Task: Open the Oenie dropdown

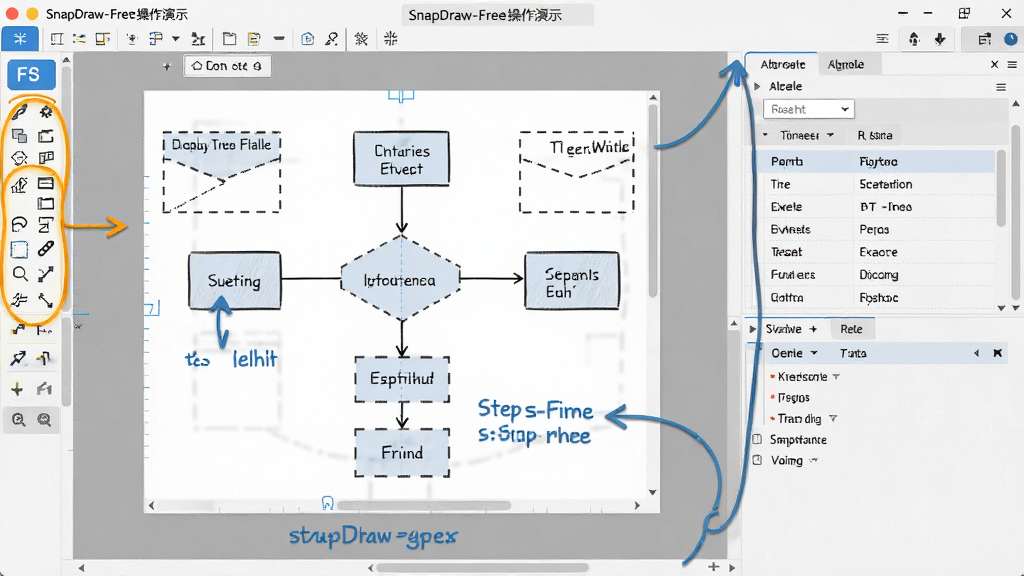Action: click(x=814, y=353)
